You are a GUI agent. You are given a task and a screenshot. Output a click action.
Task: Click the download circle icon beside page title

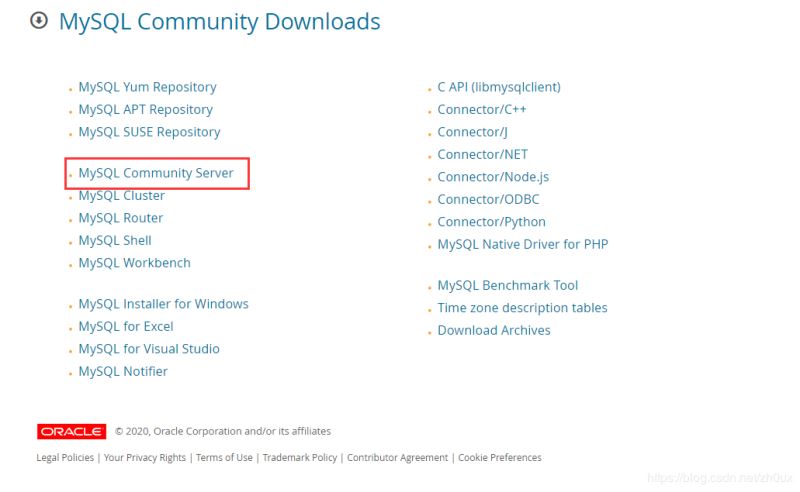coord(39,20)
